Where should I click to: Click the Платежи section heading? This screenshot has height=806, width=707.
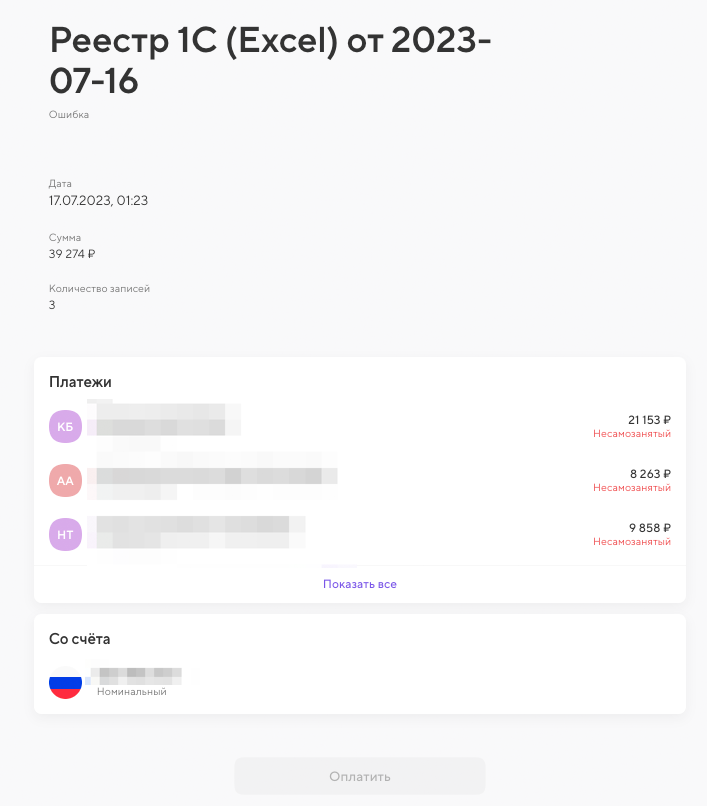click(x=80, y=382)
